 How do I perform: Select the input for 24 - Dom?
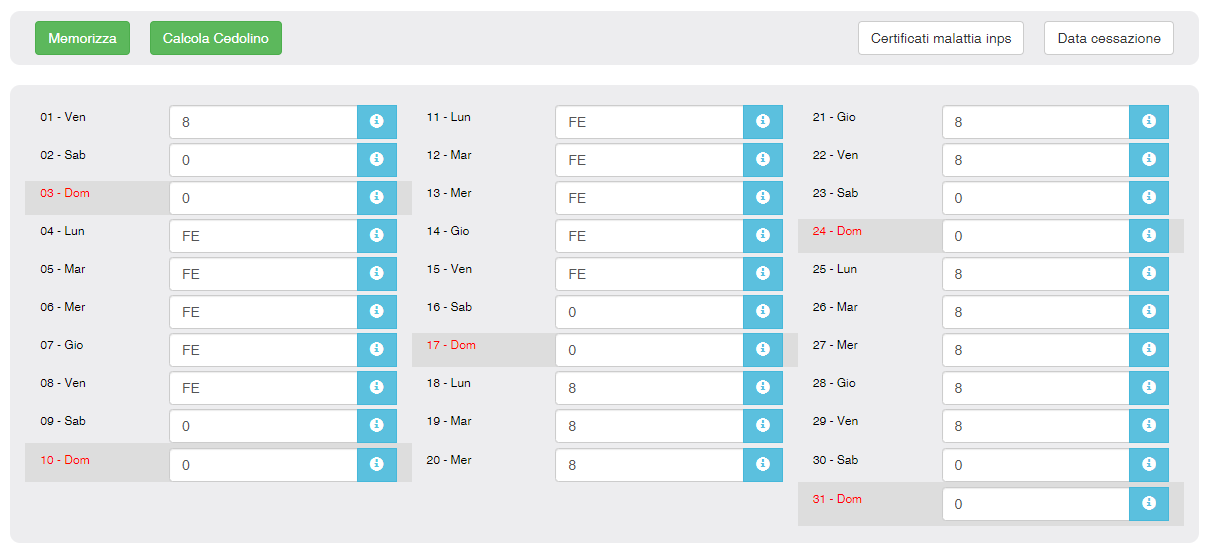click(1035, 236)
